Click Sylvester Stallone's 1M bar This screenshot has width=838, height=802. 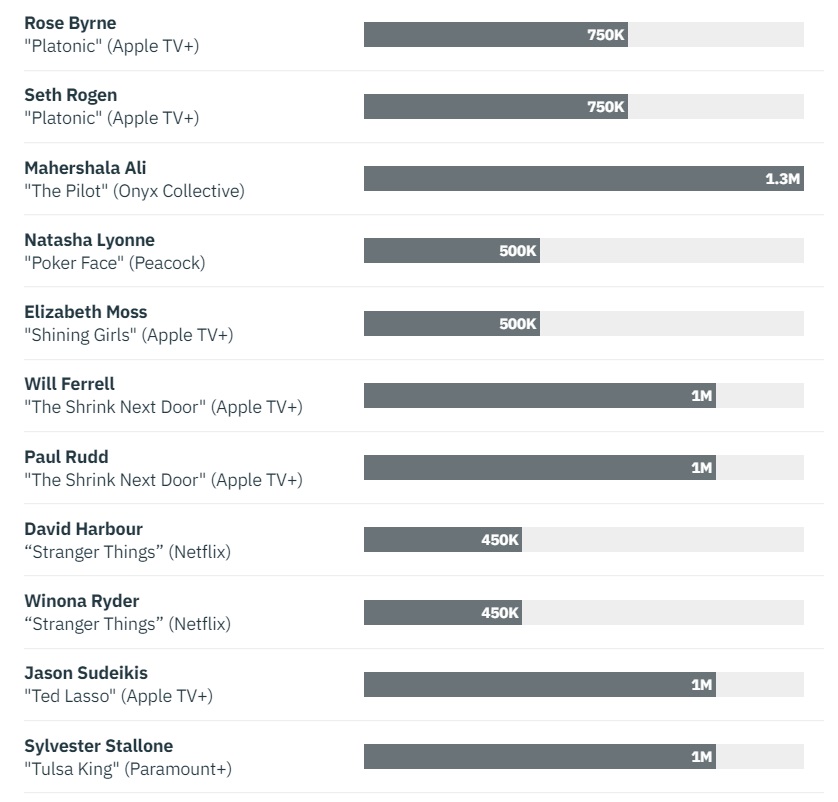(x=540, y=757)
